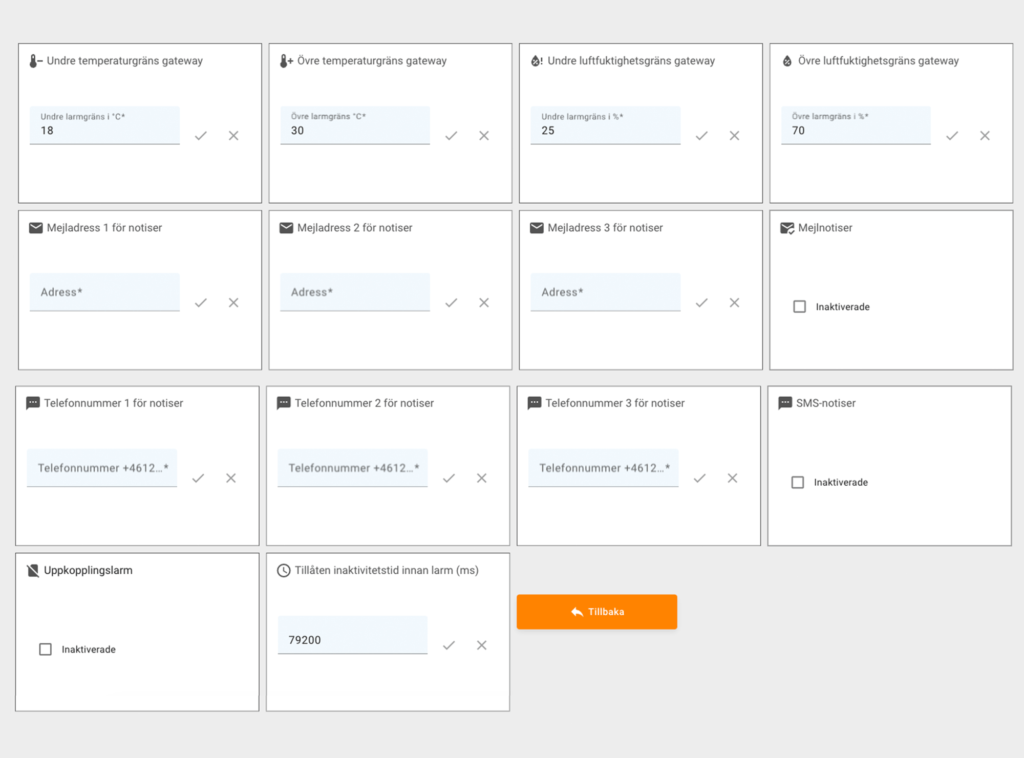Toggle the Mejlnotiser checkbox
The height and width of the screenshot is (758, 1024).
799,307
